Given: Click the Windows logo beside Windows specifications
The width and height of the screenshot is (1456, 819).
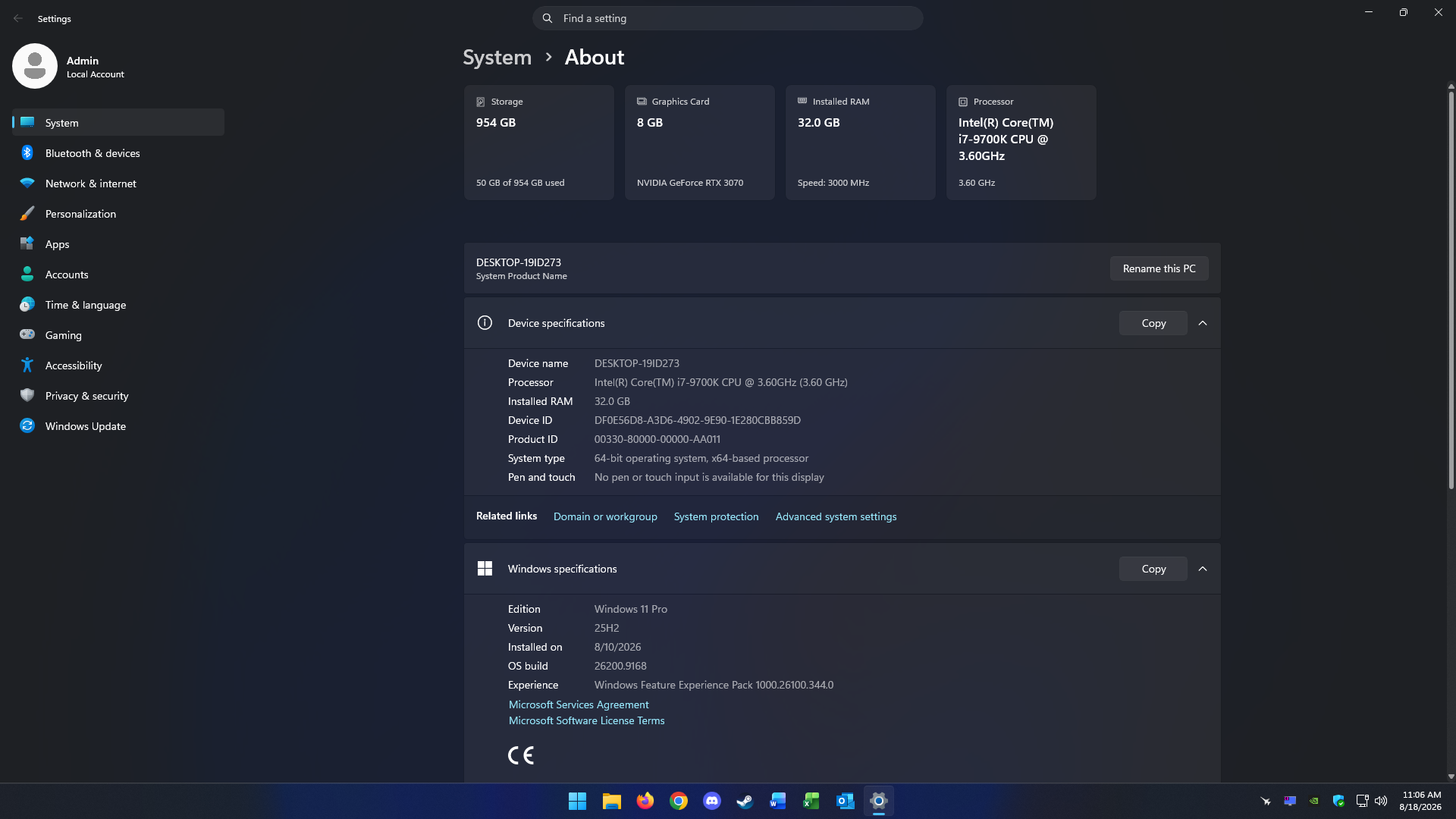Looking at the screenshot, I should tap(485, 569).
